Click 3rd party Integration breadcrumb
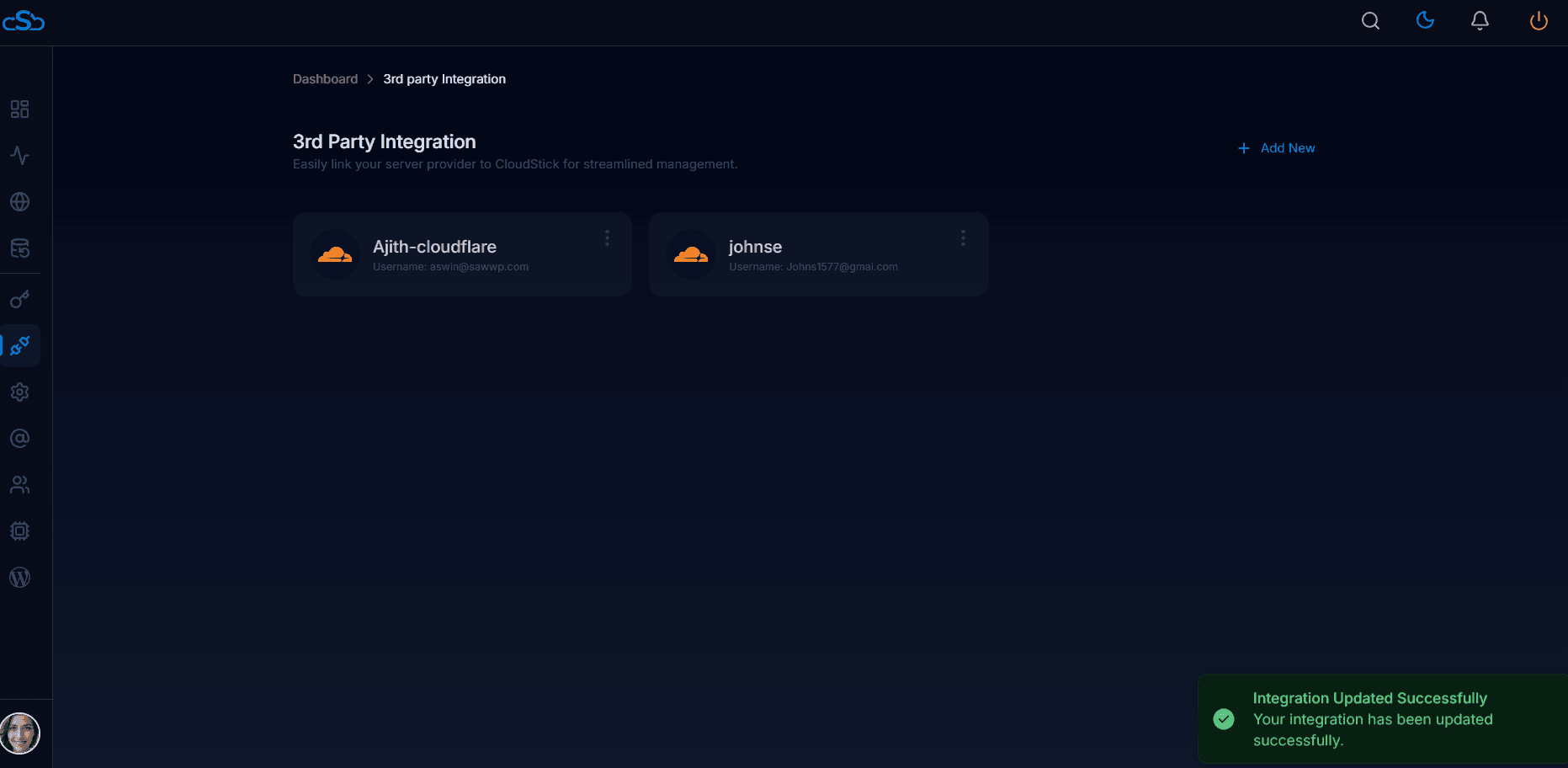The image size is (1568, 768). point(444,79)
